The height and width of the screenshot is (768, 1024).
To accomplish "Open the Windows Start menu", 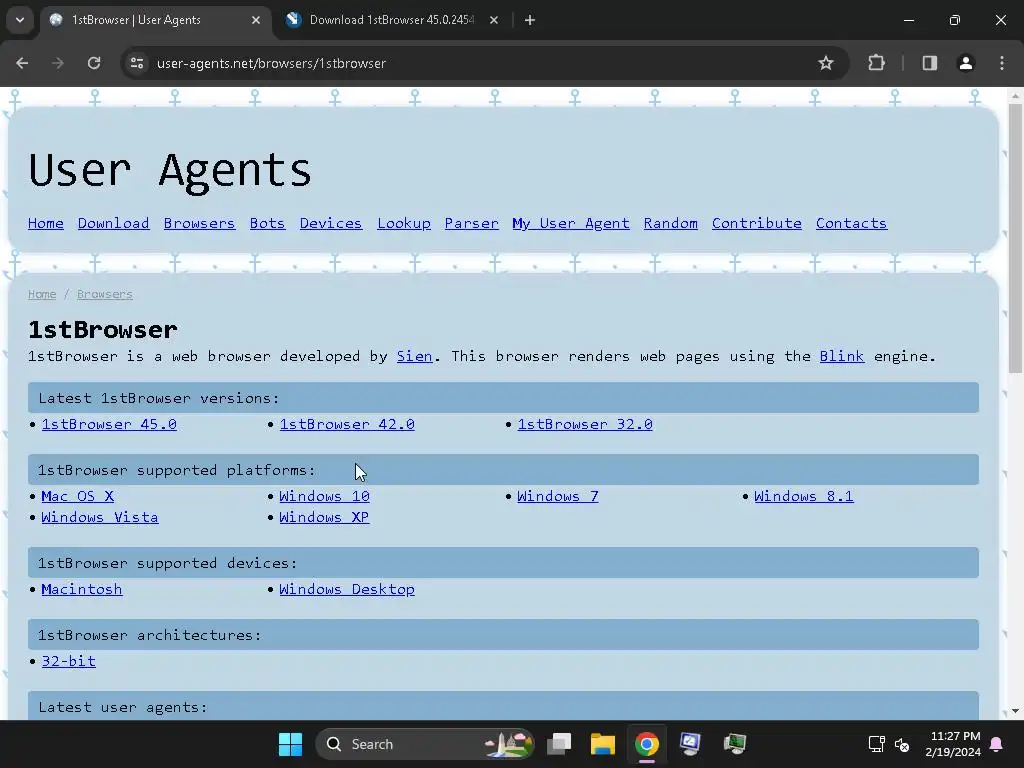I will (x=291, y=744).
